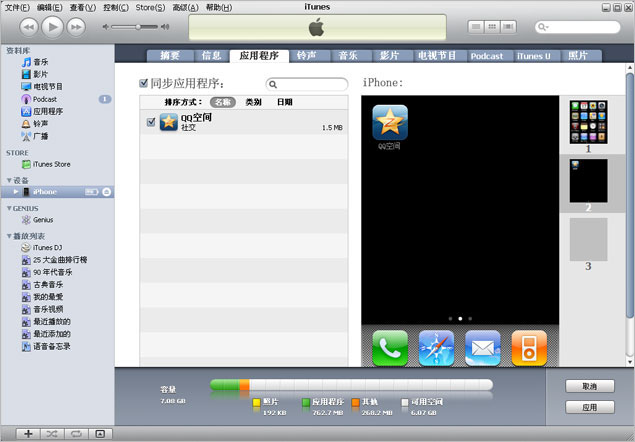
Task: Click the Phone icon in the iPhone dock
Action: pyautogui.click(x=389, y=348)
